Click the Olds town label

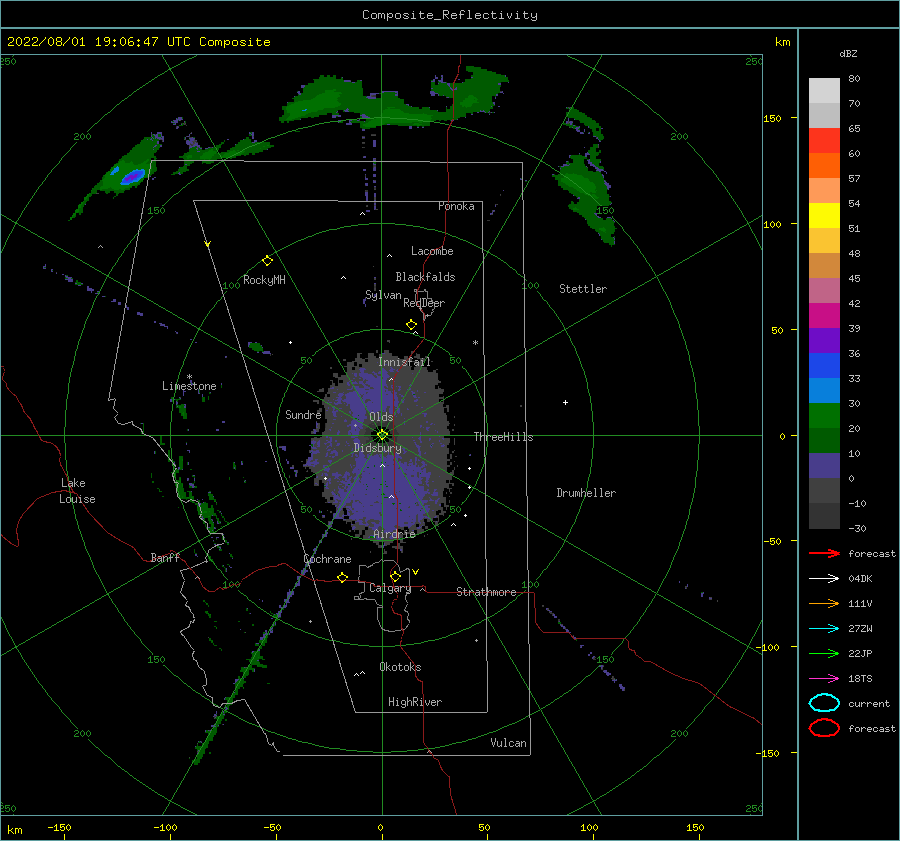[381, 417]
